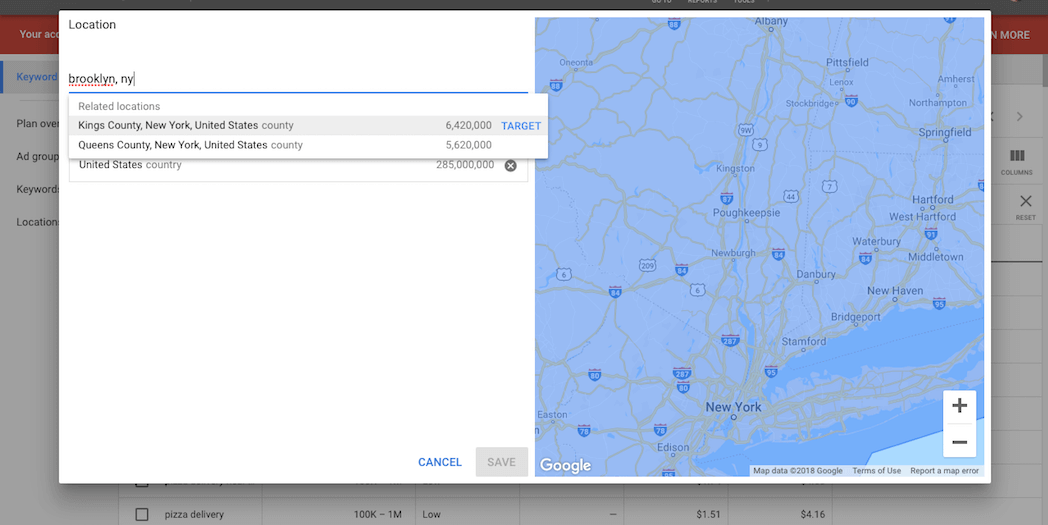Click the United States country row
Image resolution: width=1048 pixels, height=525 pixels.
point(298,165)
